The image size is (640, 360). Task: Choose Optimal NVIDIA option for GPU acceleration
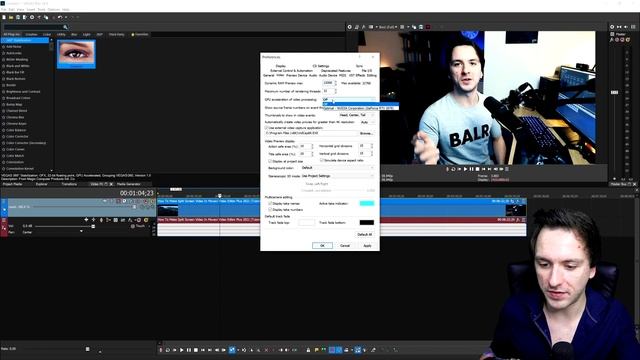pos(360,108)
